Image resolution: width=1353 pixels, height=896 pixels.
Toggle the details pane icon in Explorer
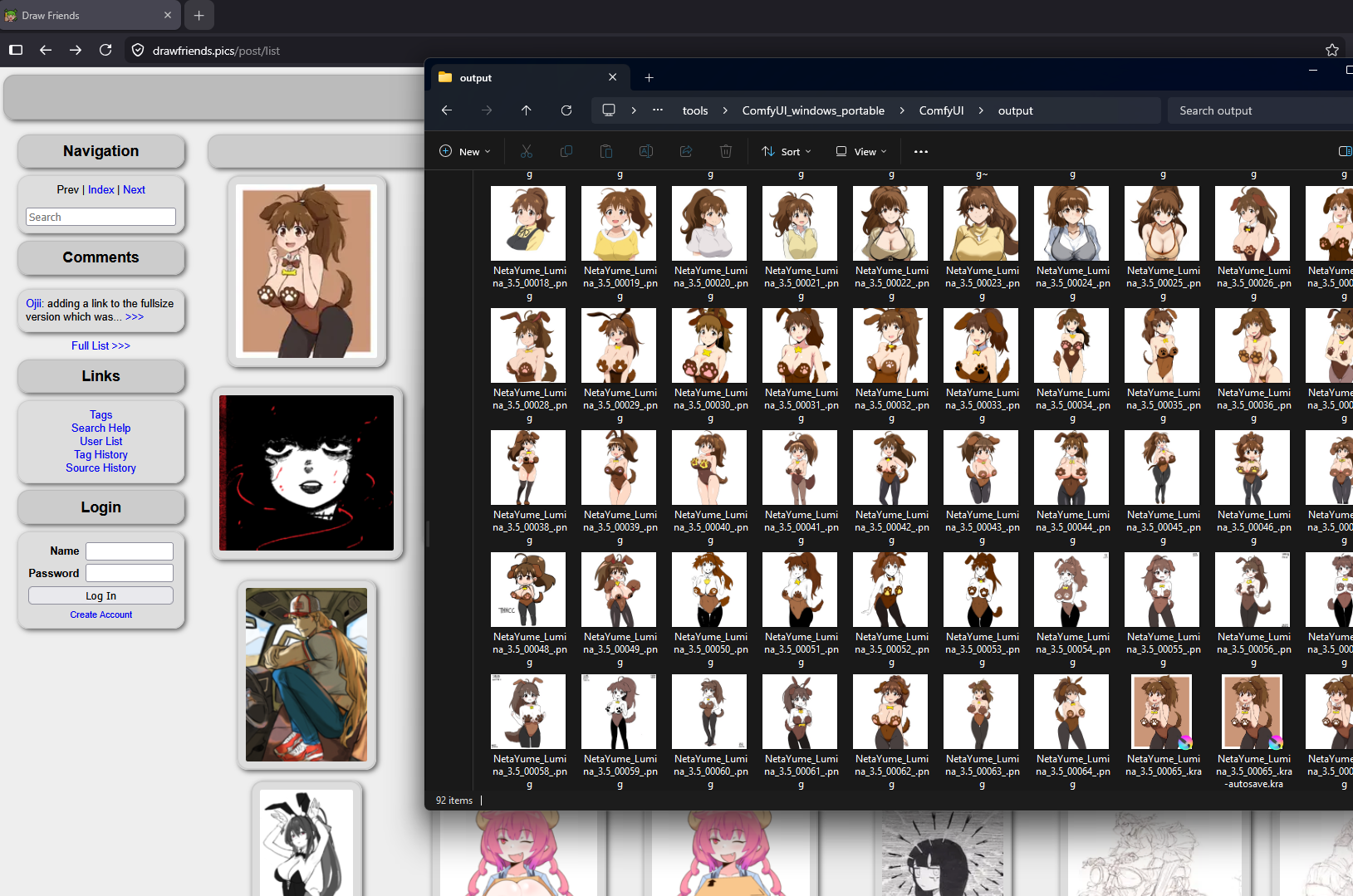tap(1345, 151)
